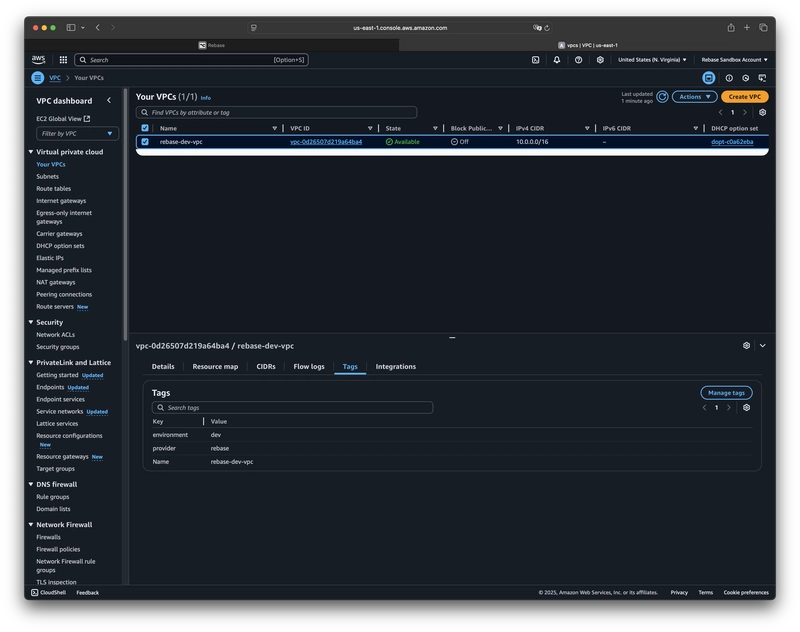Open the notifications bell
This screenshot has width=800, height=632.
click(x=557, y=60)
